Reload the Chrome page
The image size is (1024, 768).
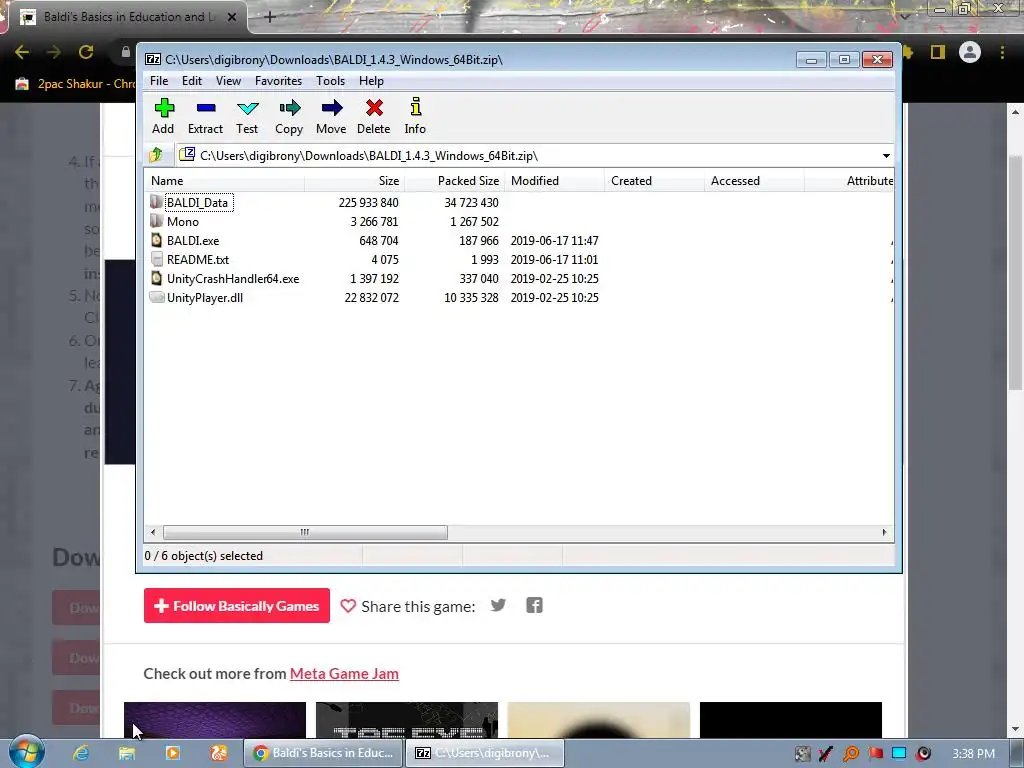[x=86, y=52]
